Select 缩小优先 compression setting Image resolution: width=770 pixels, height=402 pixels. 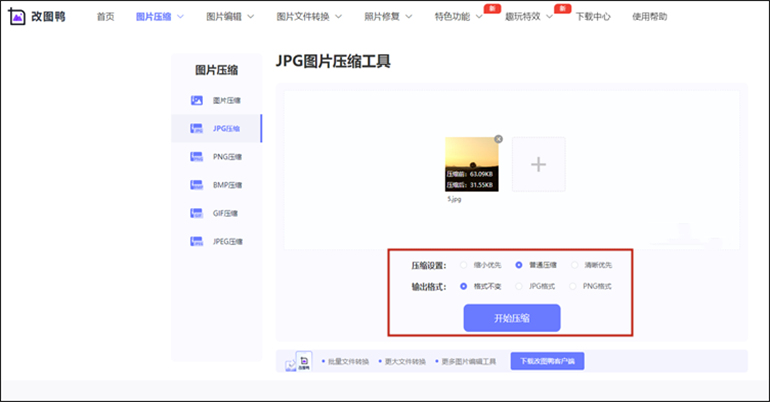pos(463,265)
